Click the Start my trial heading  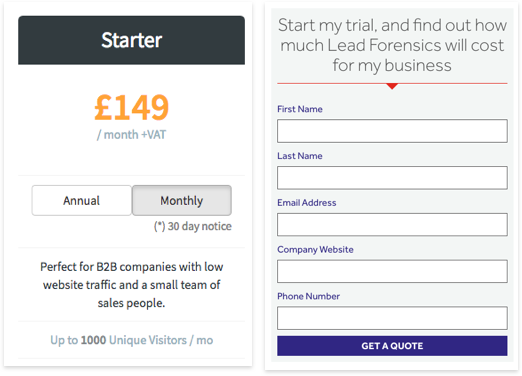[x=392, y=45]
